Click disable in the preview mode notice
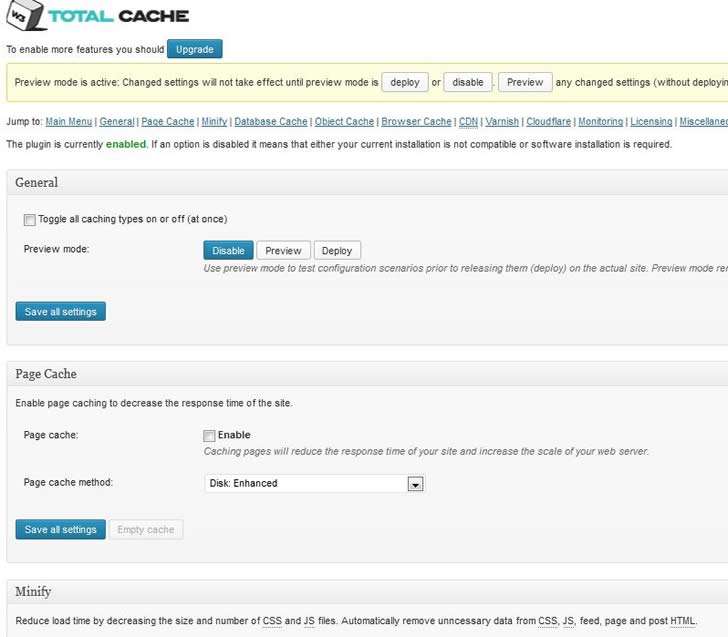This screenshot has height=637, width=728. coord(468,82)
